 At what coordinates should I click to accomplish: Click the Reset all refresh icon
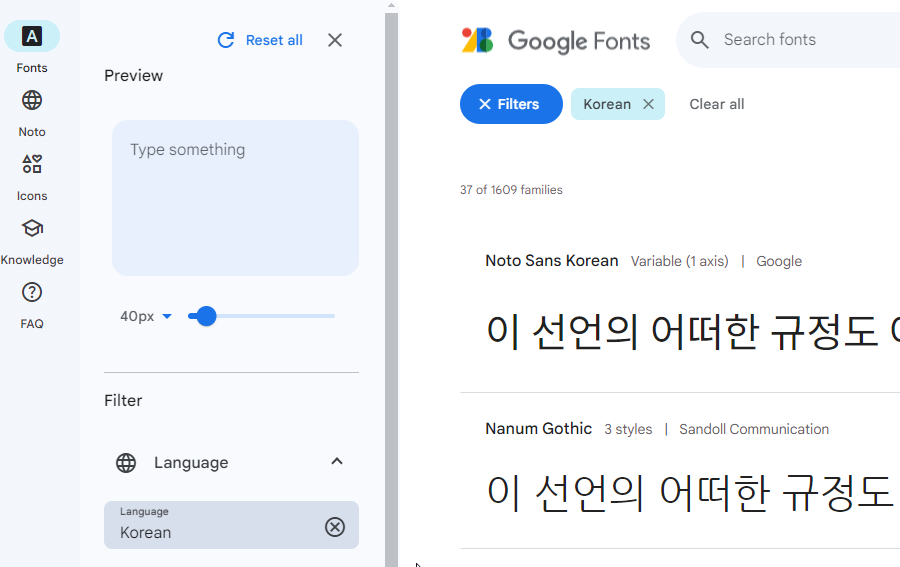point(226,40)
